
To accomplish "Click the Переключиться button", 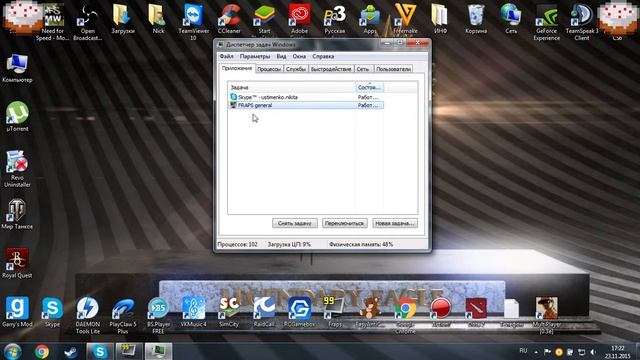I will [x=345, y=223].
